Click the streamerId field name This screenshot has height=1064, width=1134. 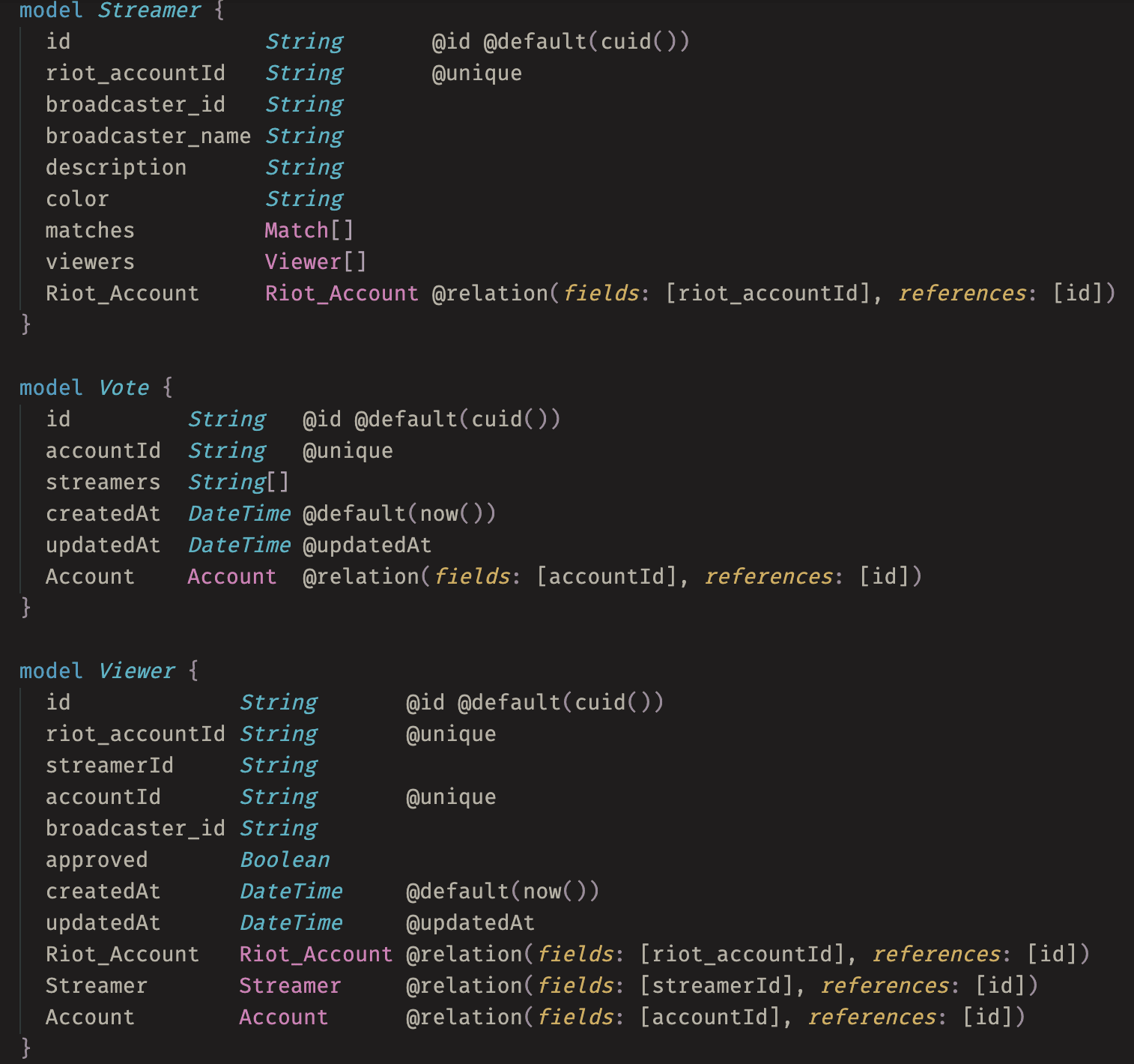(109, 766)
